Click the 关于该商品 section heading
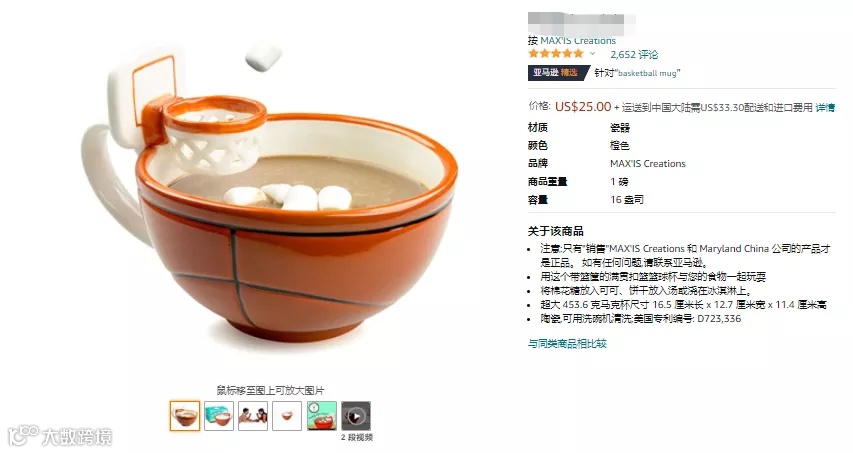 tap(555, 231)
